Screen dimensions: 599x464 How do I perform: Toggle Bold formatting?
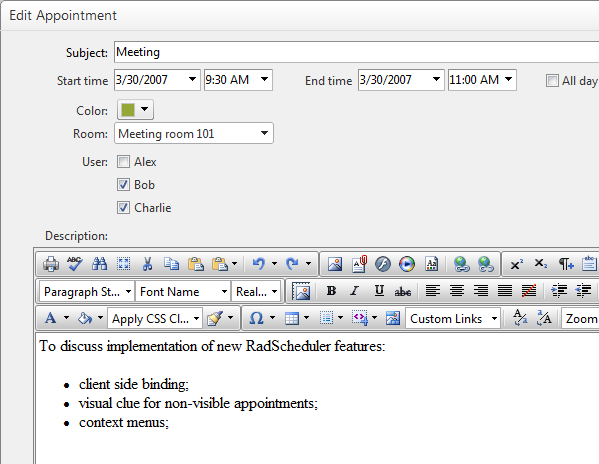(x=331, y=291)
